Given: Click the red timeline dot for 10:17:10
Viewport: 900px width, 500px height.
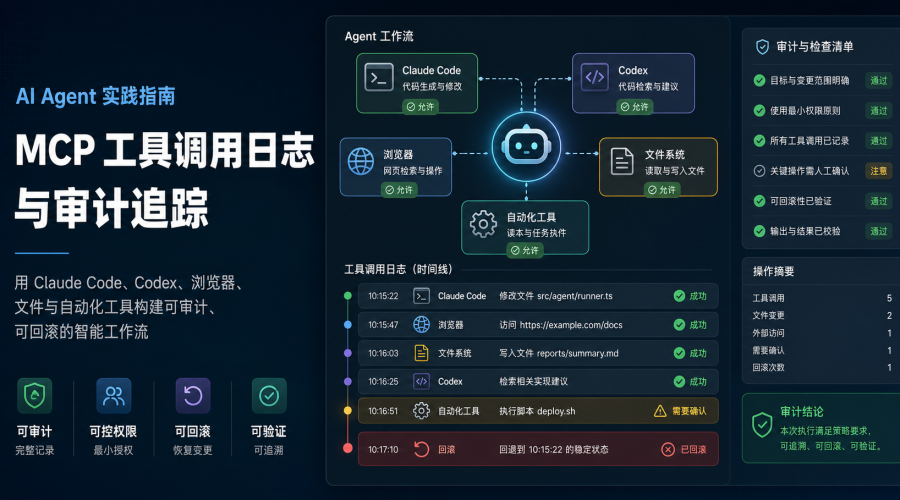Looking at the screenshot, I should (348, 448).
